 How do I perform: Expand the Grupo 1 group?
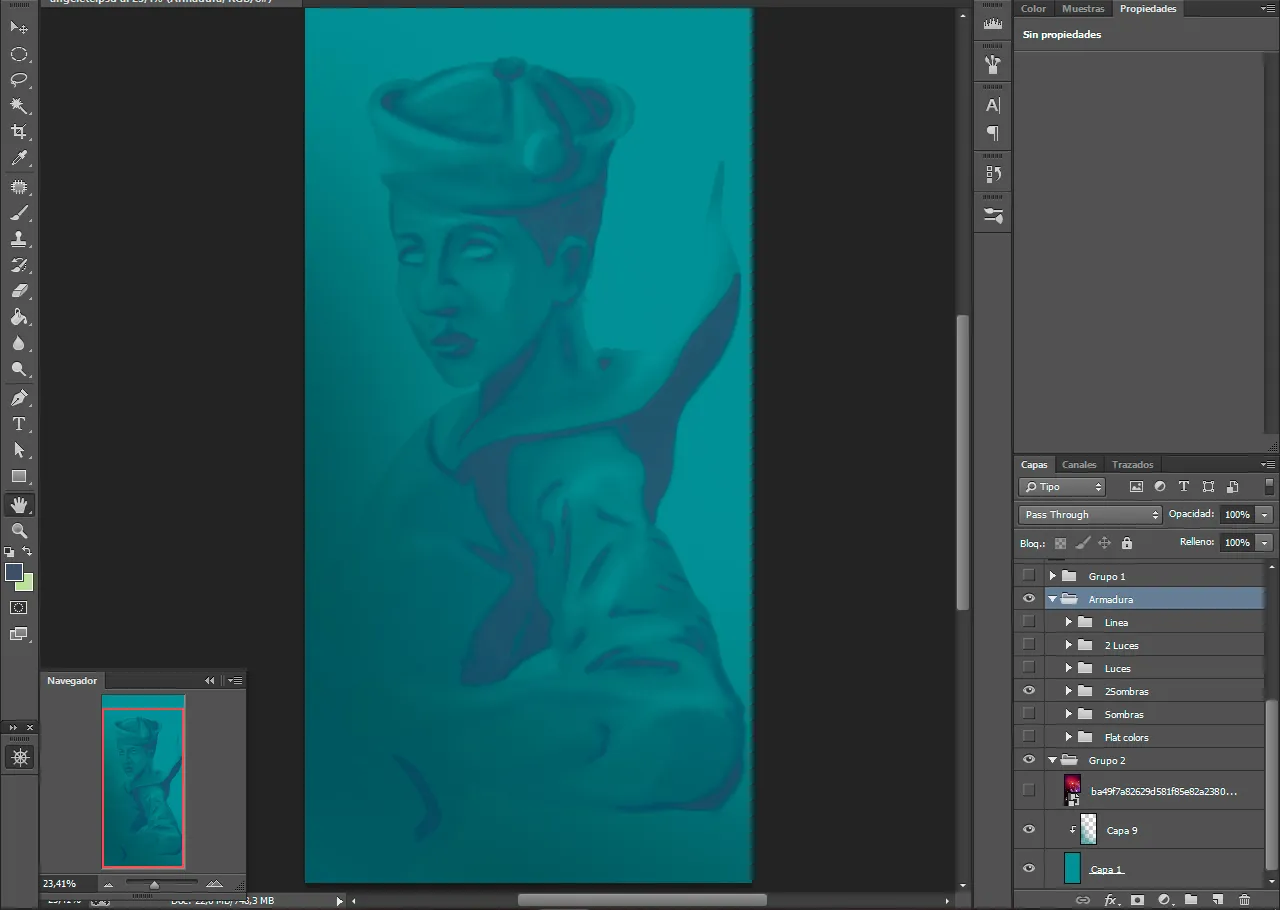pyautogui.click(x=1052, y=576)
